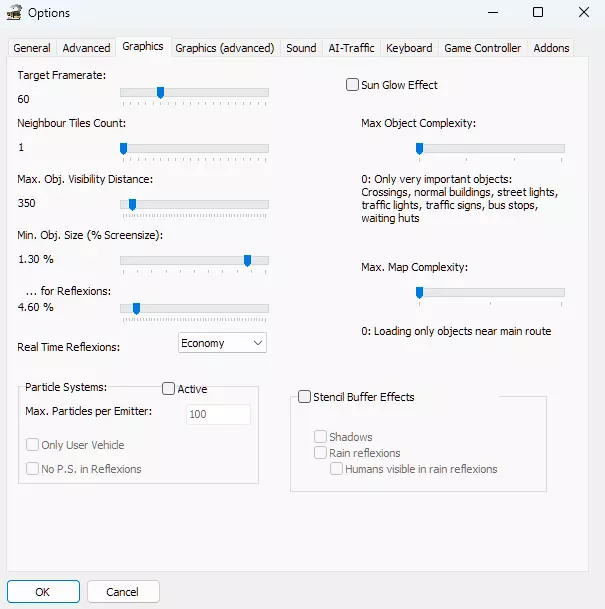Switch to the Addons tab
Image resolution: width=605 pixels, height=609 pixels.
(x=551, y=48)
